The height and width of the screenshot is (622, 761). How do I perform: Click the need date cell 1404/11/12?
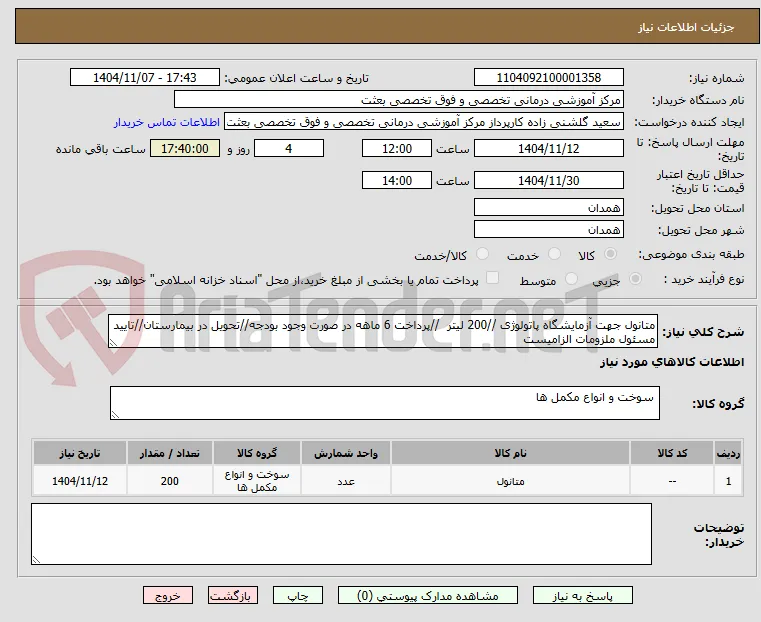80,481
